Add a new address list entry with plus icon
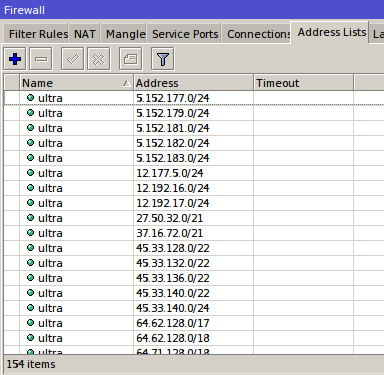The image size is (384, 375). 15,59
